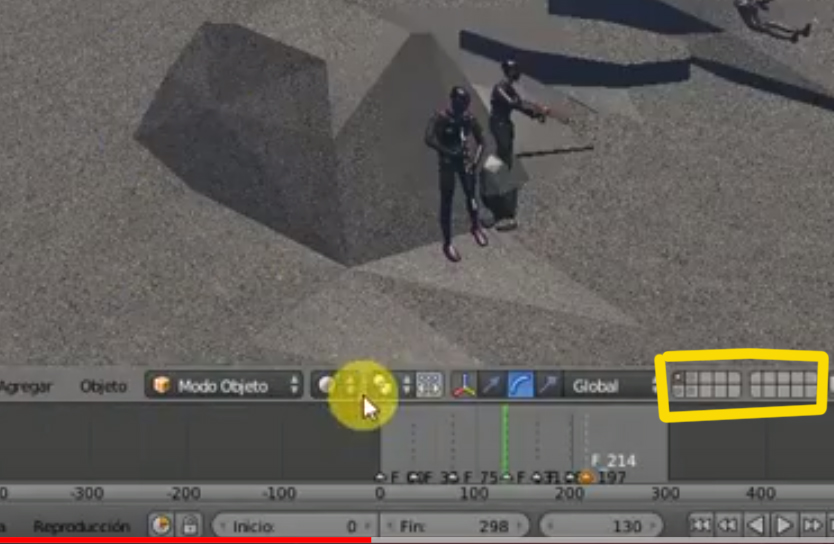
Task: Open the Agregar menu
Action: [26, 387]
